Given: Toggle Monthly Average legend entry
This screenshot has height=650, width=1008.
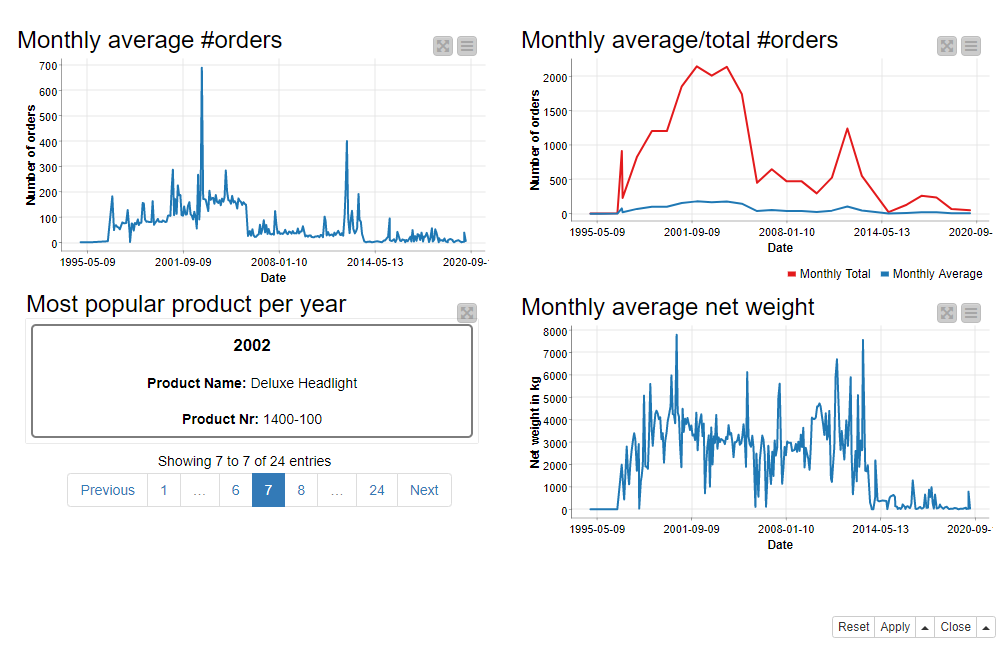Looking at the screenshot, I should tap(932, 274).
